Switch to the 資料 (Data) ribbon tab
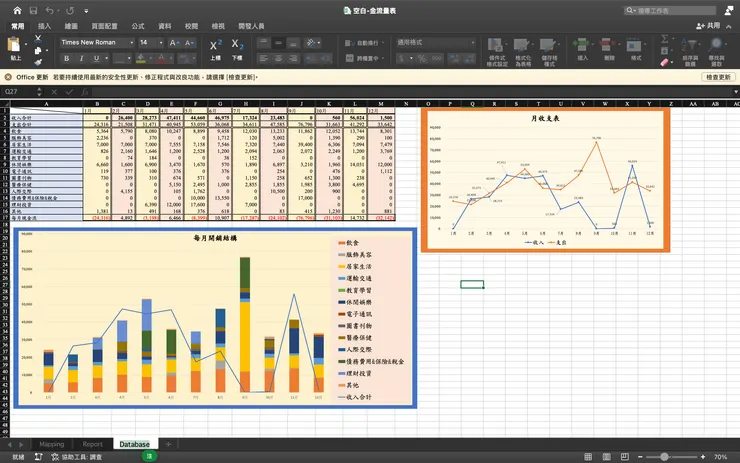This screenshot has height=463, width=740. pos(164,26)
